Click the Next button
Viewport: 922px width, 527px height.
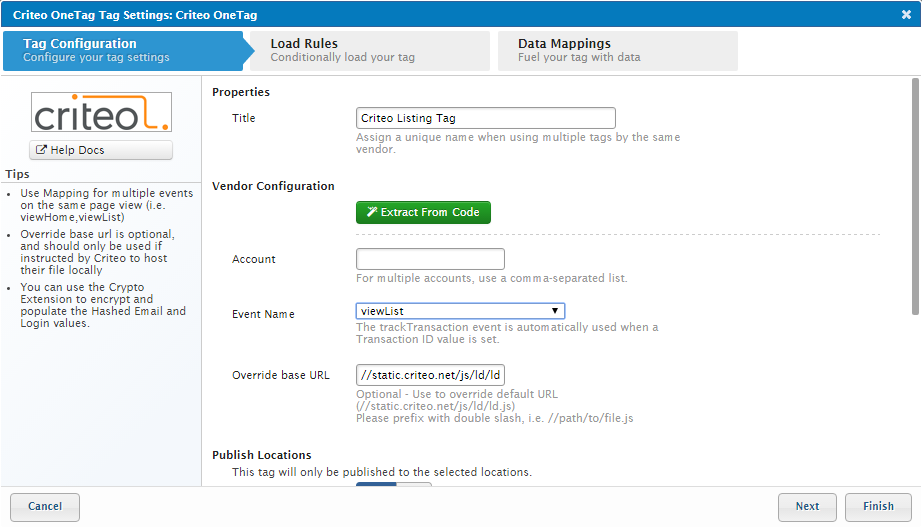pyautogui.click(x=807, y=506)
